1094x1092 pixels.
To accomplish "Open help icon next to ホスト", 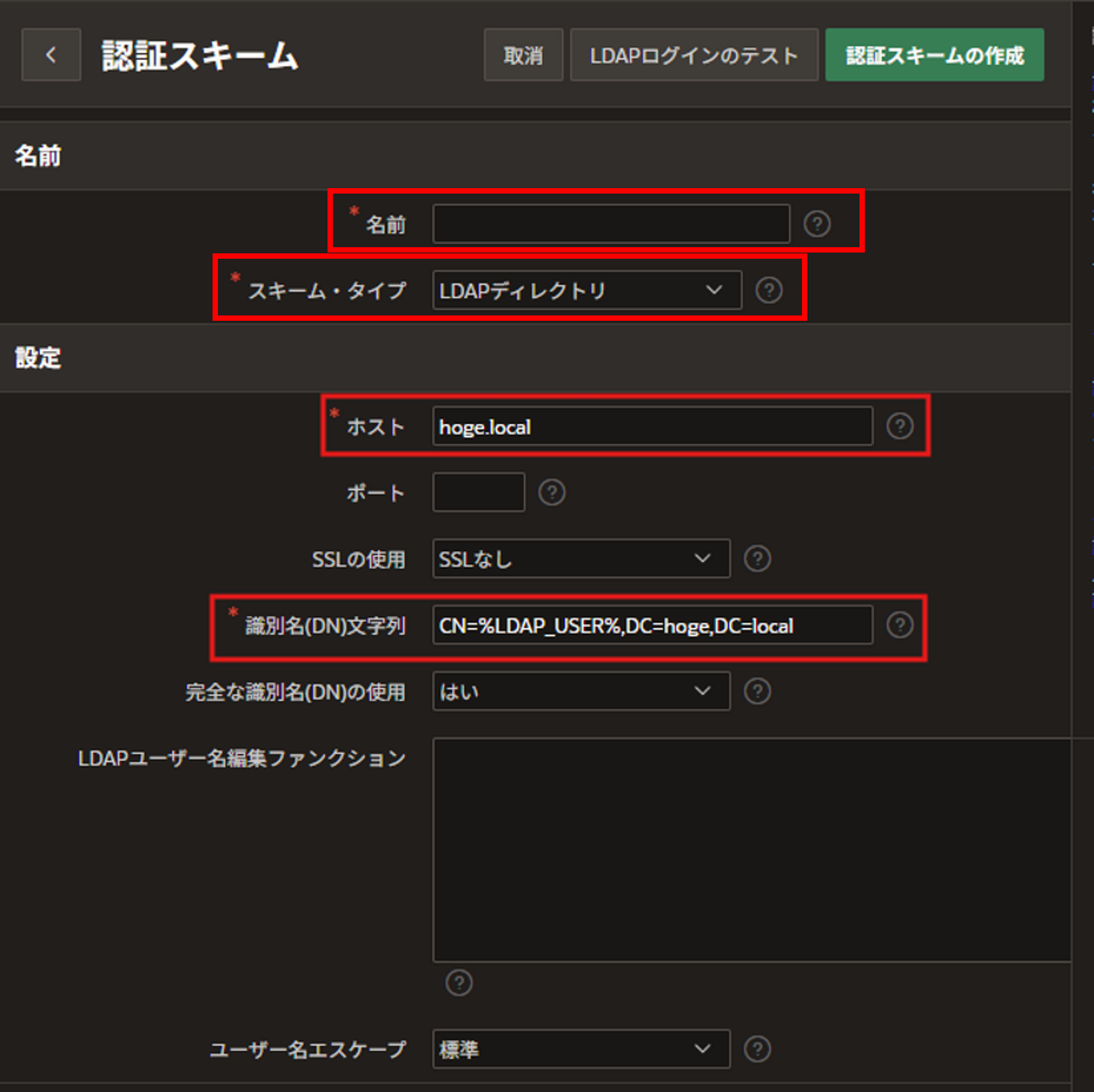I will (x=899, y=426).
